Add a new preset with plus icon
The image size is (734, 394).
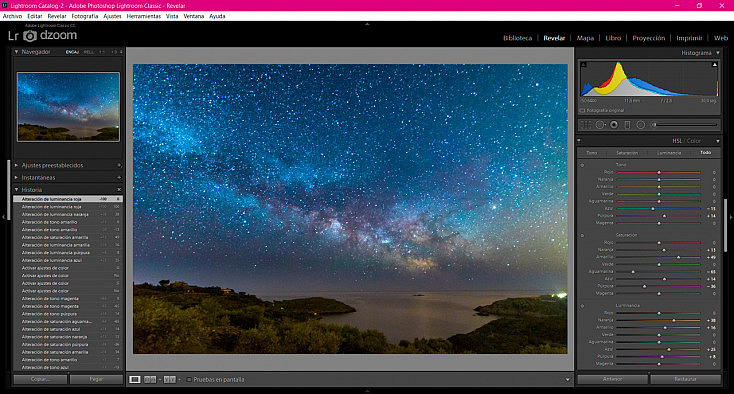[x=119, y=165]
